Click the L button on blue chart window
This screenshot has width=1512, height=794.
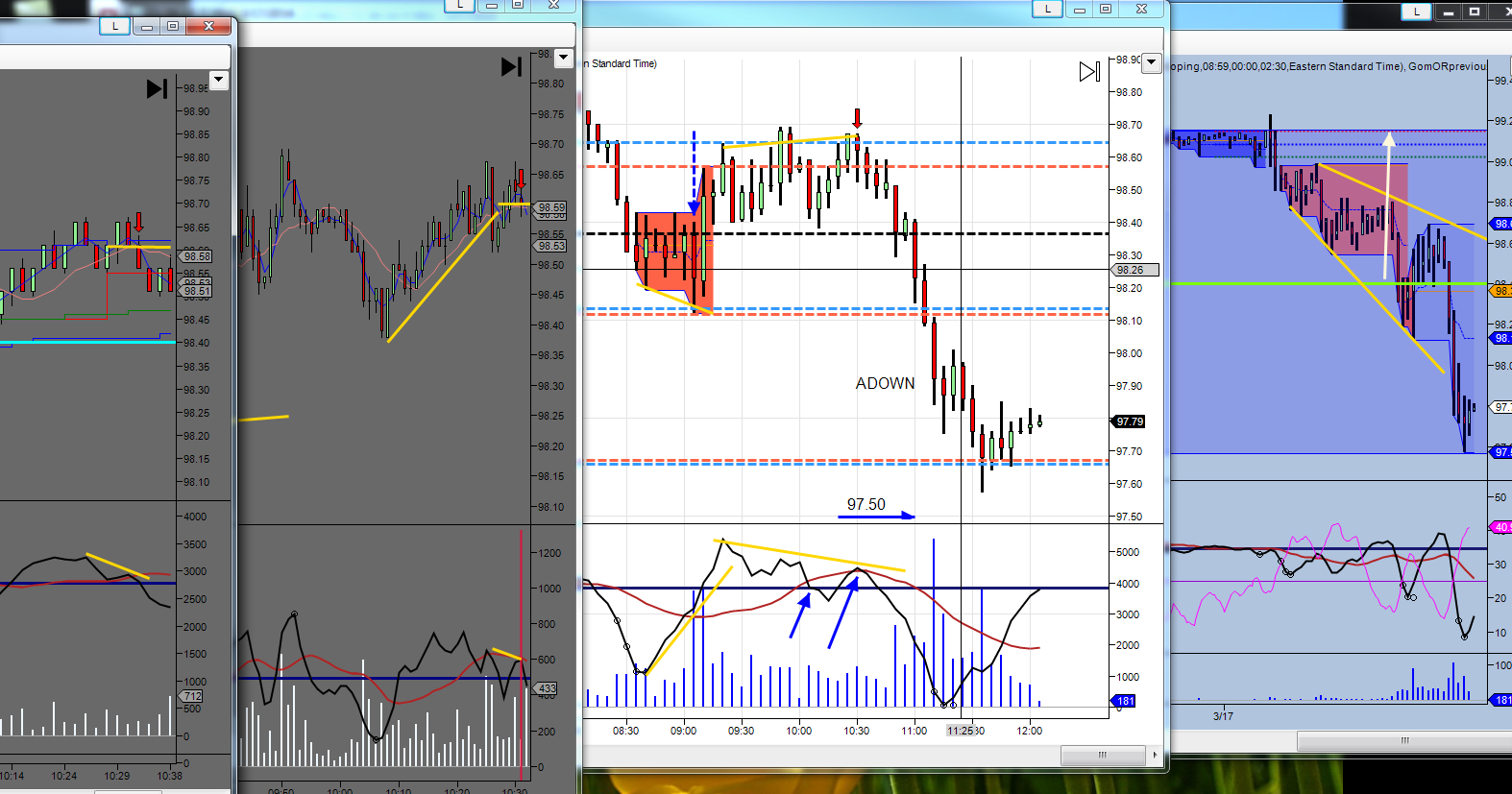pyautogui.click(x=1416, y=12)
